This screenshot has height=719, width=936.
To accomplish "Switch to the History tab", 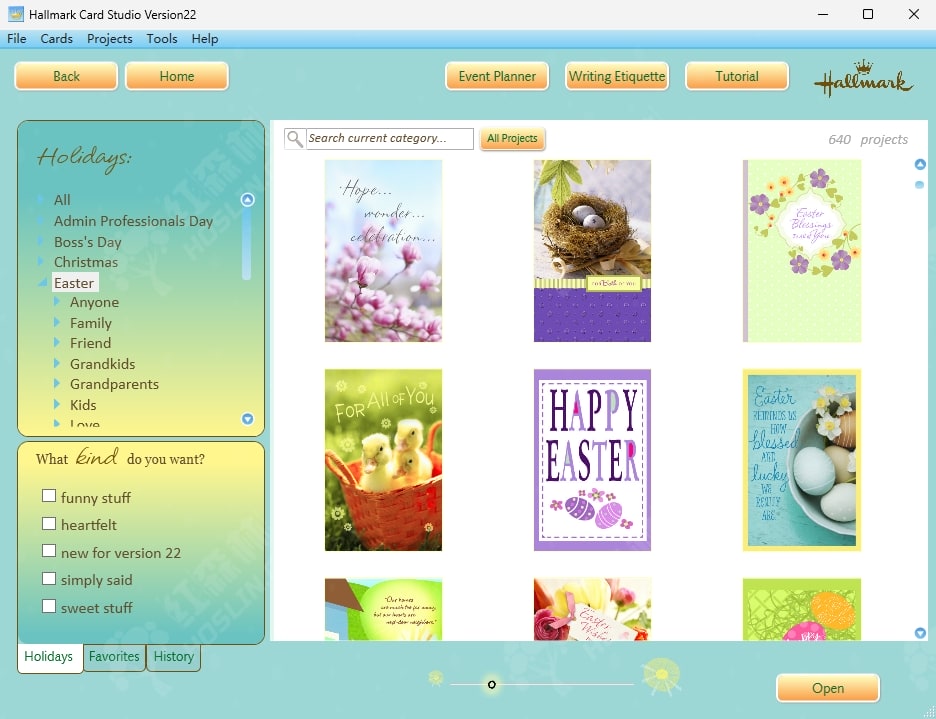I will (174, 657).
